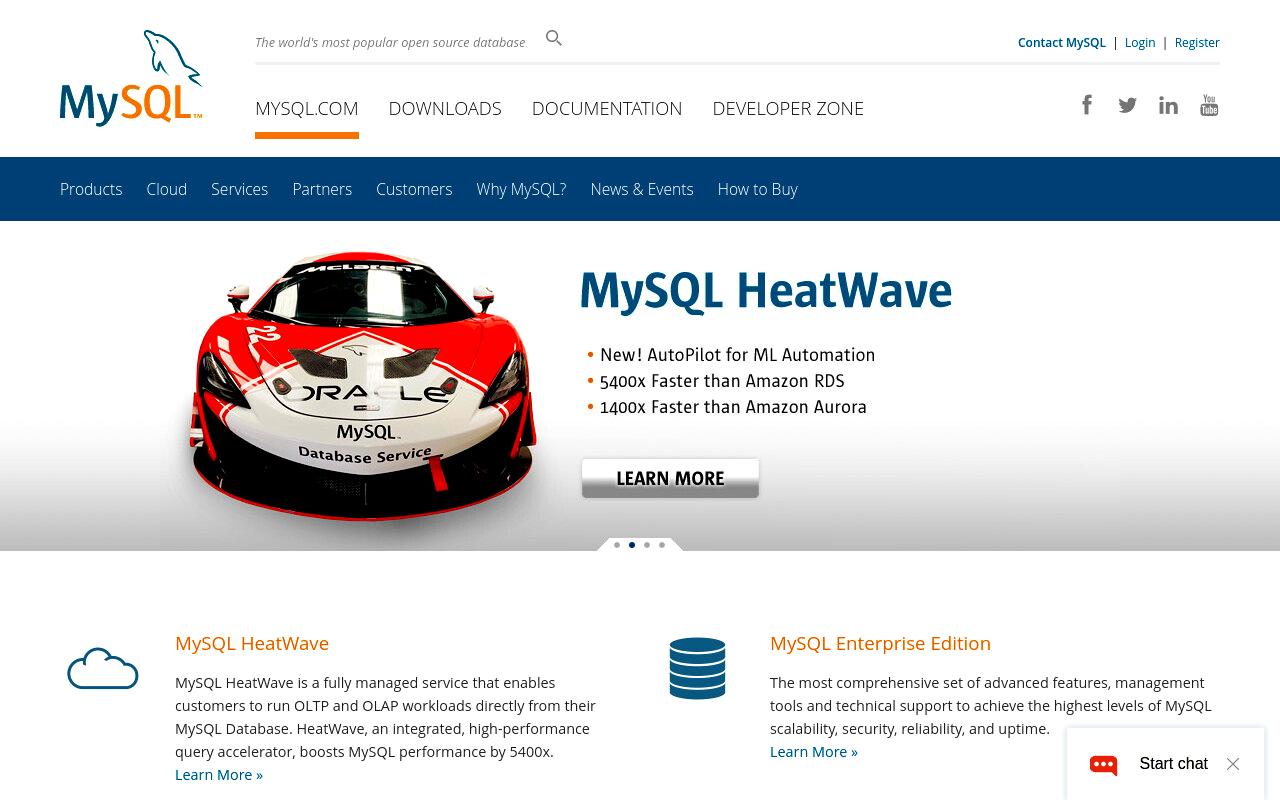1280x800 pixels.
Task: Open the Customers menu item
Action: tap(414, 189)
